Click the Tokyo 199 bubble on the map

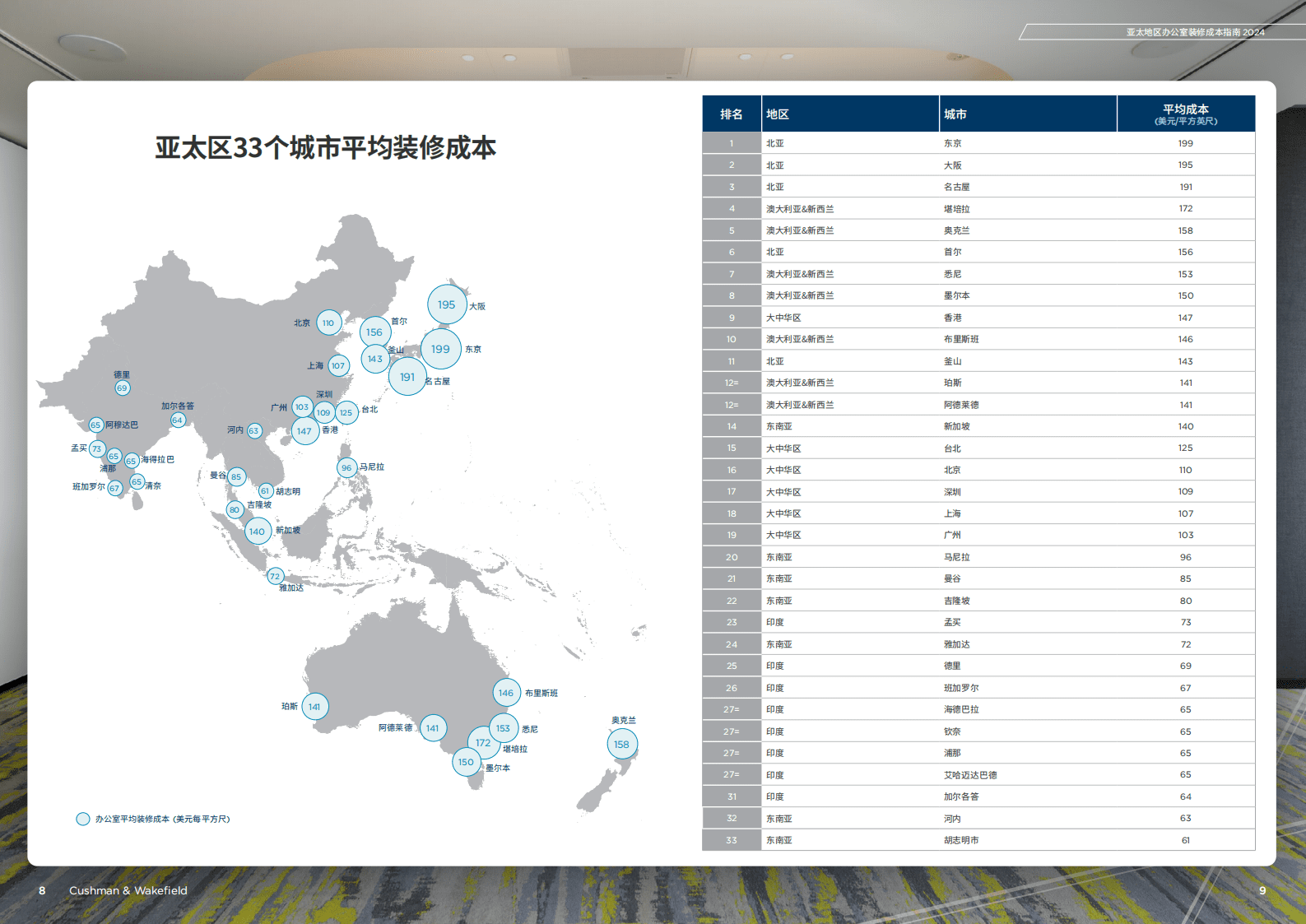coord(440,349)
